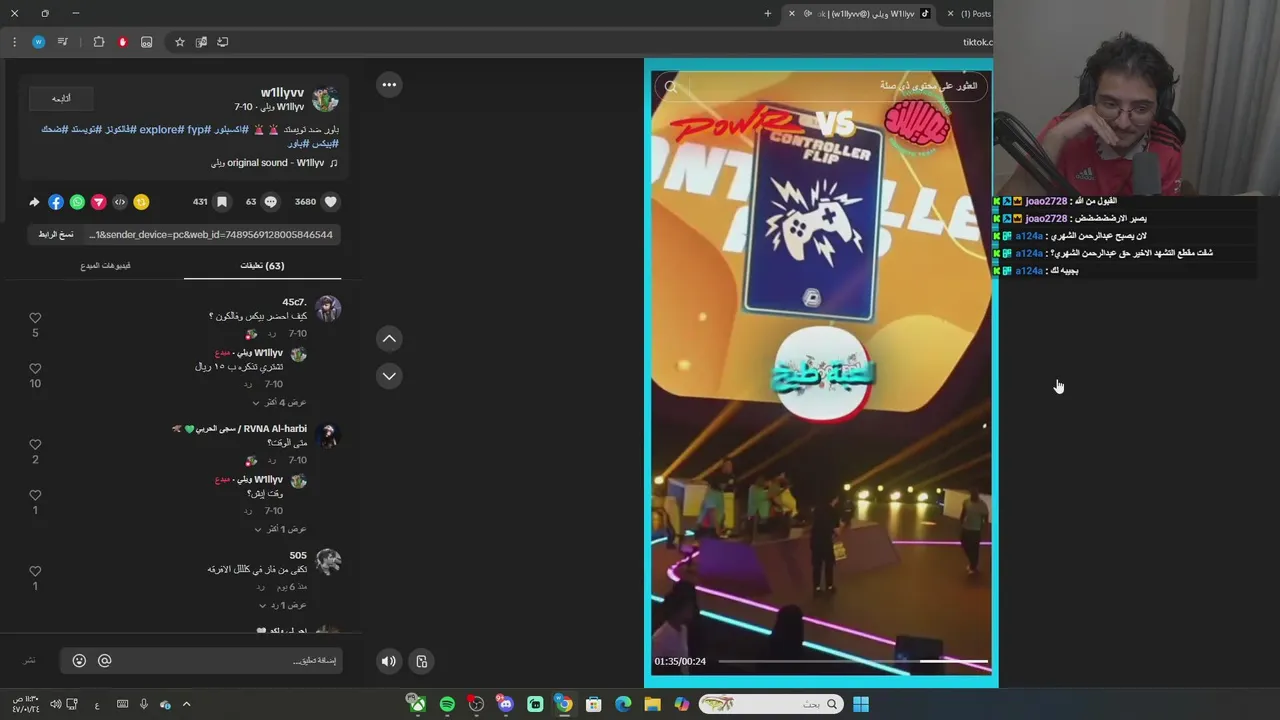Open the three-dot more options button
This screenshot has width=1280, height=720.
[x=389, y=85]
